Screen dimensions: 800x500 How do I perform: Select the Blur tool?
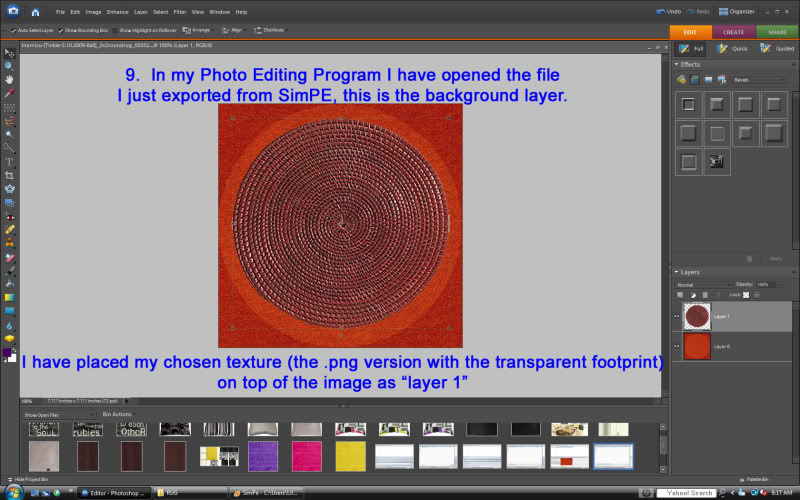click(9, 325)
